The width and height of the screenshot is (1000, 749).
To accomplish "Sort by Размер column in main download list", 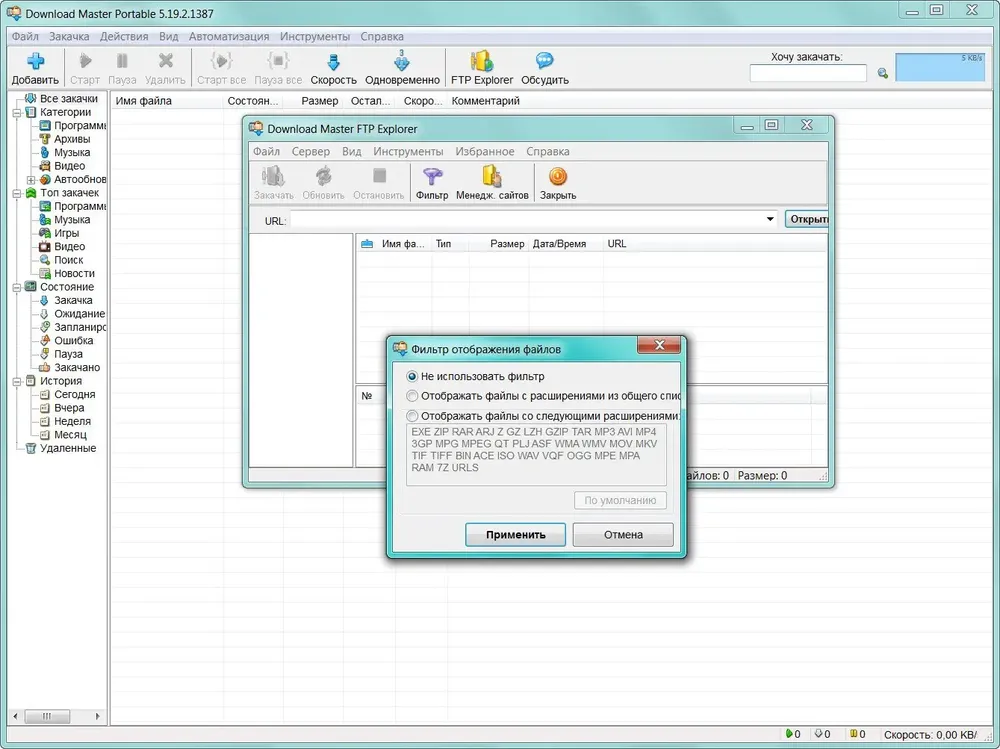I will pyautogui.click(x=318, y=101).
